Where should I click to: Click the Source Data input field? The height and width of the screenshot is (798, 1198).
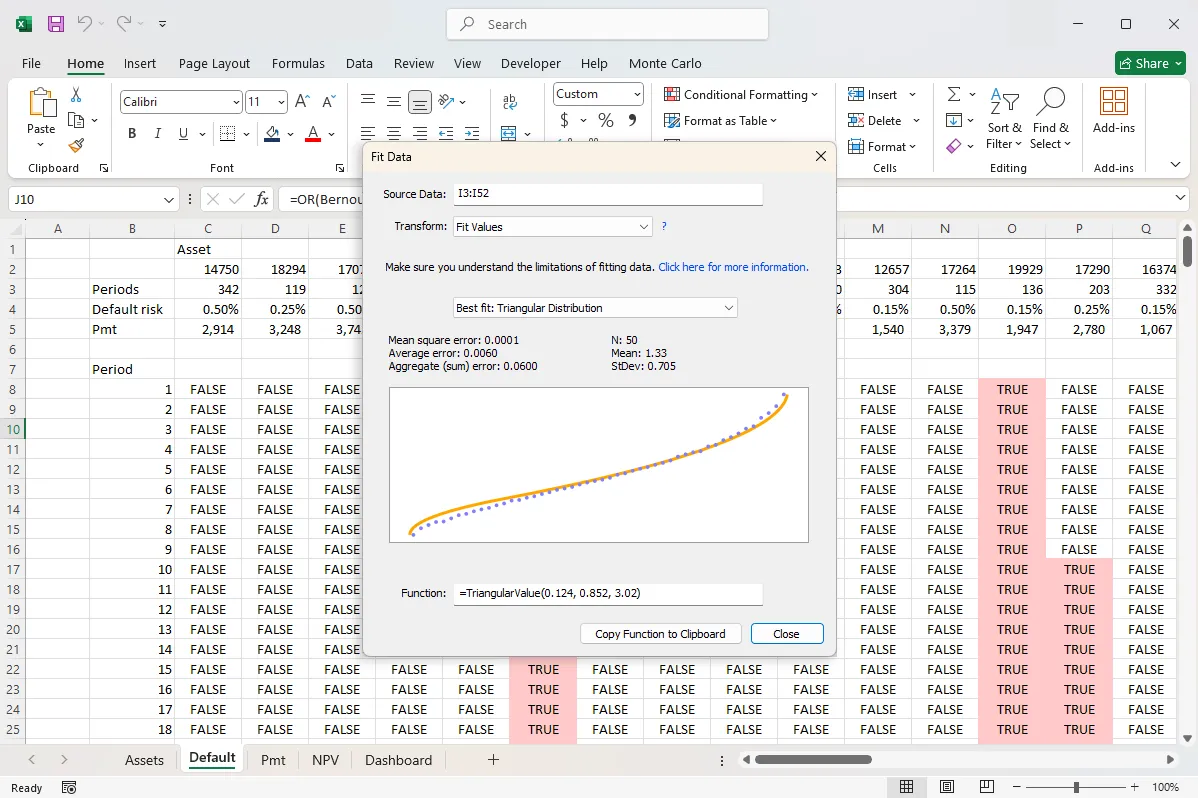(607, 194)
